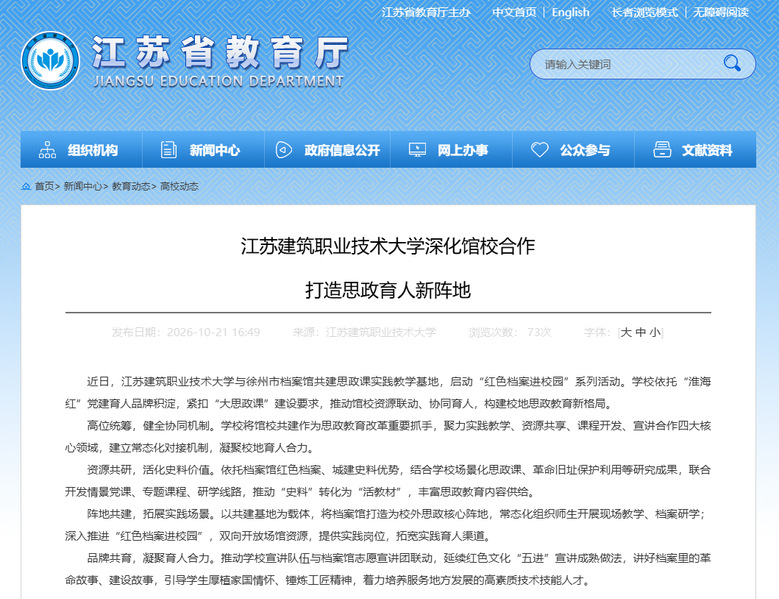
Task: Click the 江苏省教育厅 site title
Action: coord(220,52)
